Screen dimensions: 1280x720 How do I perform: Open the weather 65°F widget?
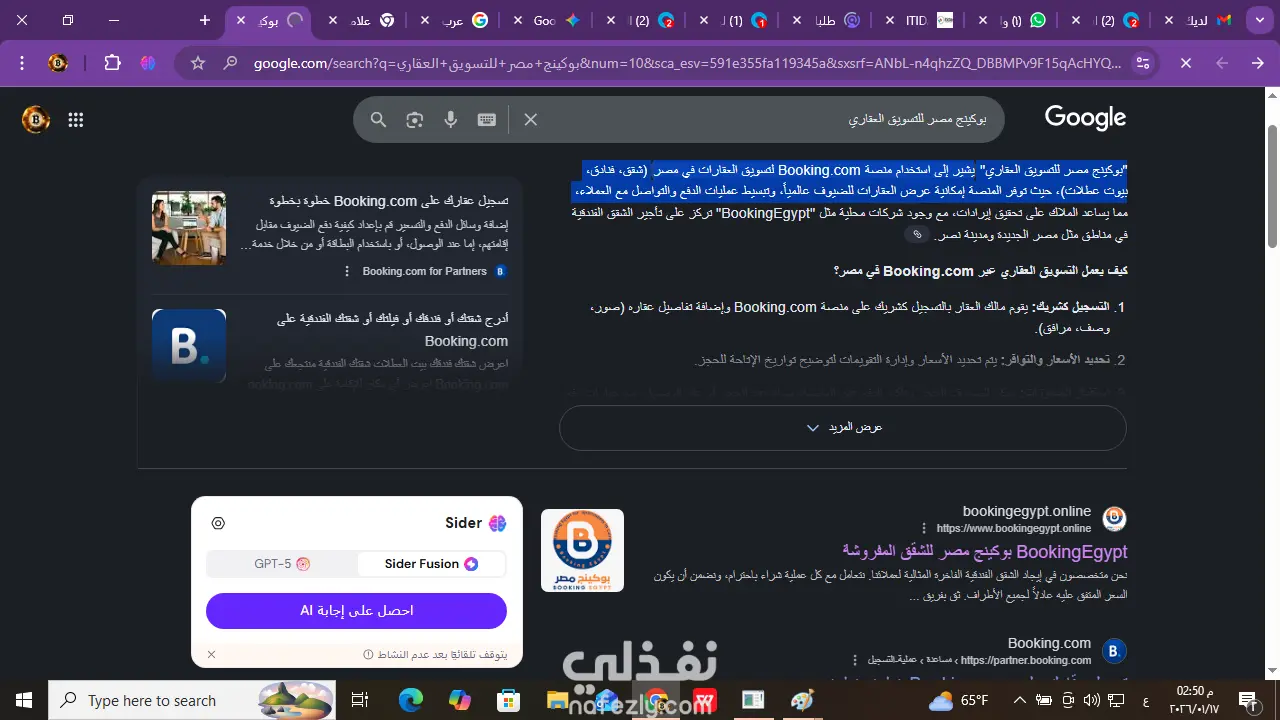(959, 700)
